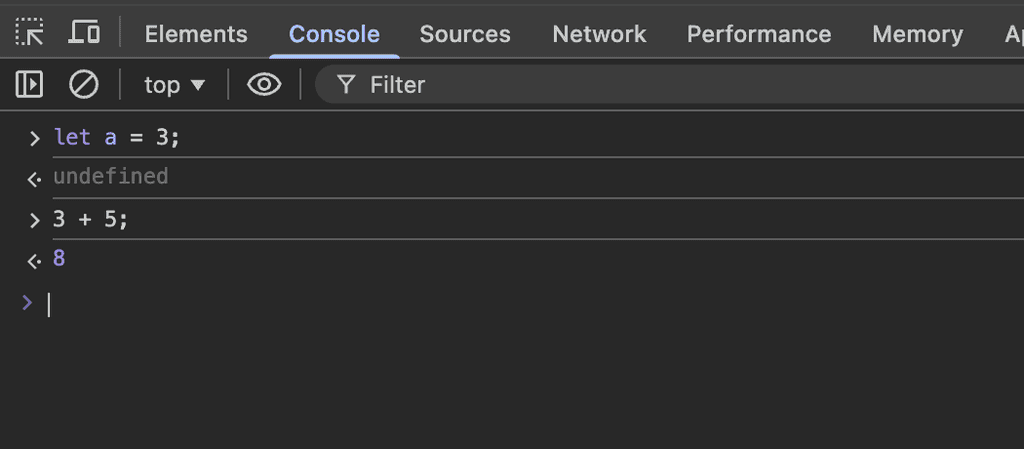The height and width of the screenshot is (449, 1024).
Task: Toggle the device toolbar icon
Action: [84, 33]
